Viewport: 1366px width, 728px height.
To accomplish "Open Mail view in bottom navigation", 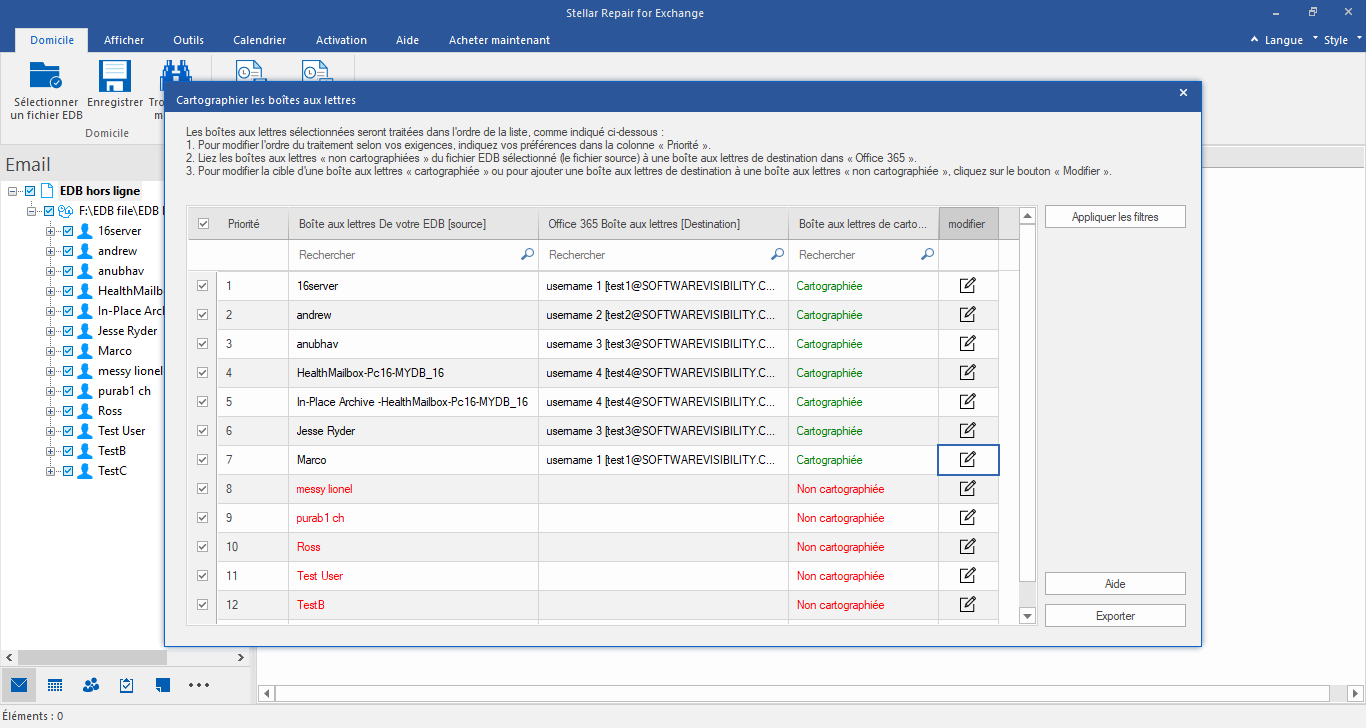I will [19, 685].
